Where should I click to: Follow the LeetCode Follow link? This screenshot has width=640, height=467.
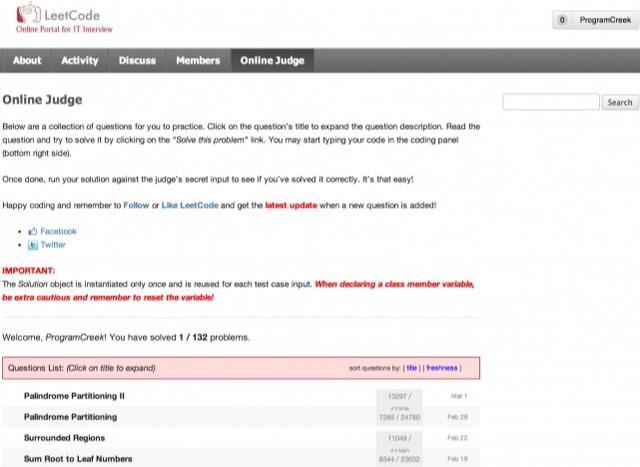pyautogui.click(x=136, y=205)
